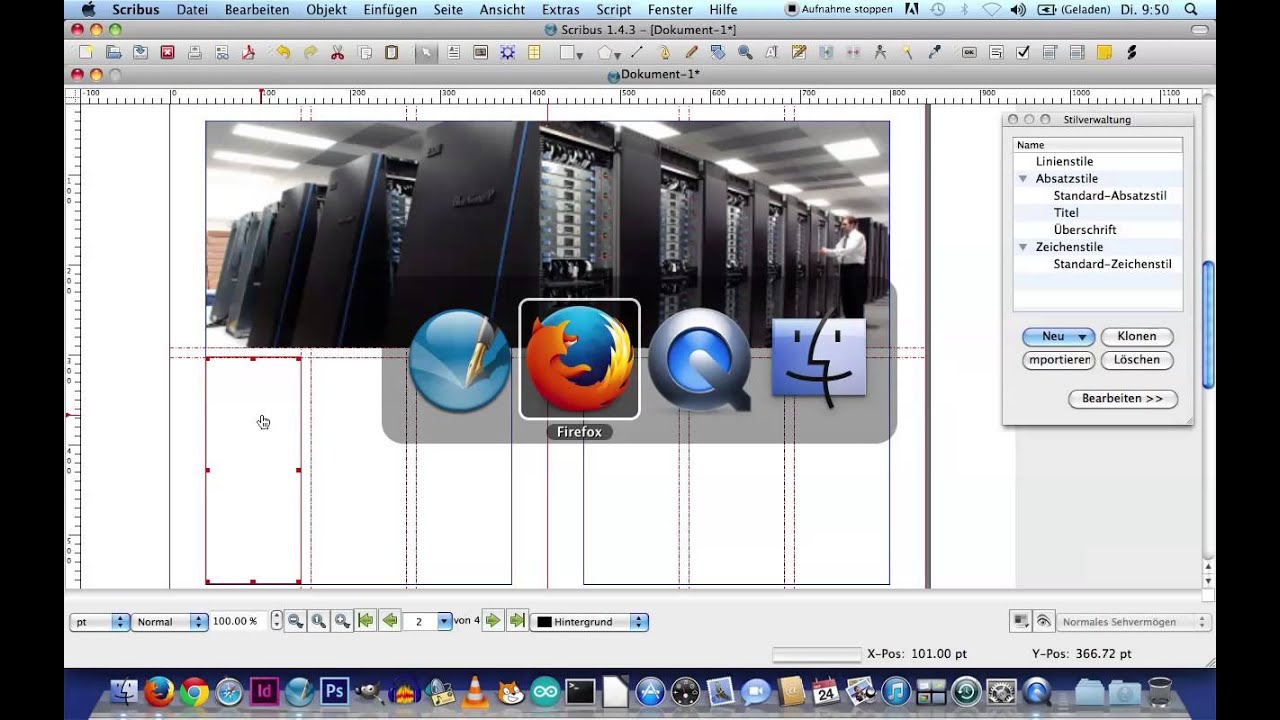Collapse the Absatzstile tree group

1023,179
